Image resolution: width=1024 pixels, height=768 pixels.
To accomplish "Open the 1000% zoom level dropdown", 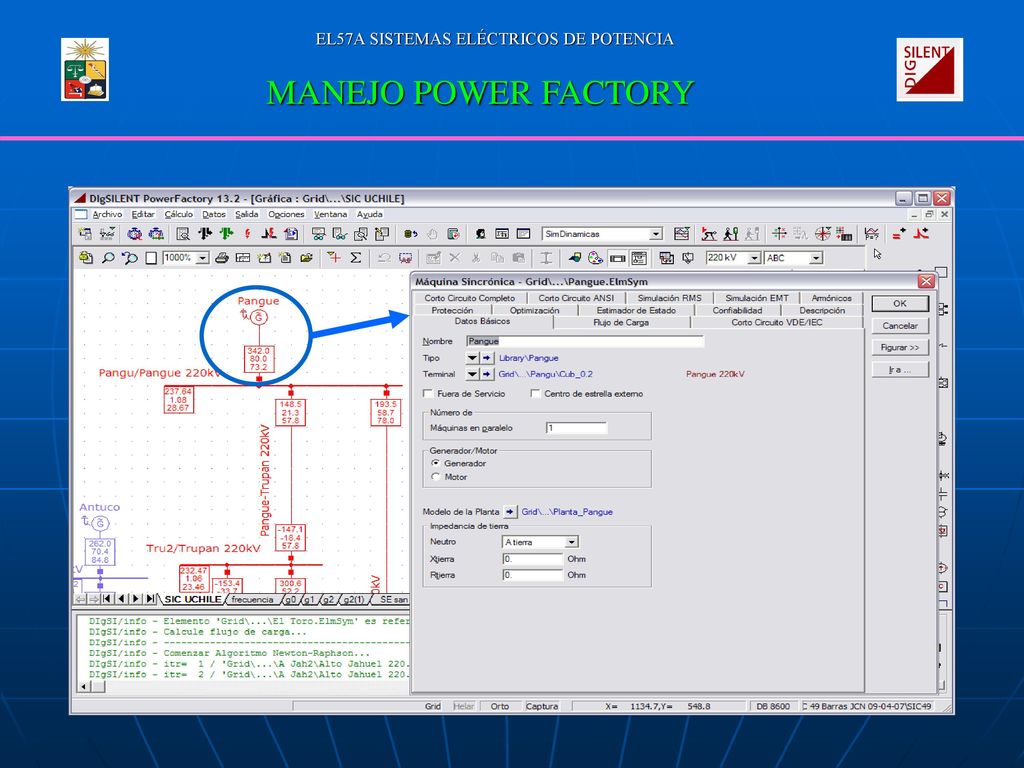I will [x=202, y=258].
